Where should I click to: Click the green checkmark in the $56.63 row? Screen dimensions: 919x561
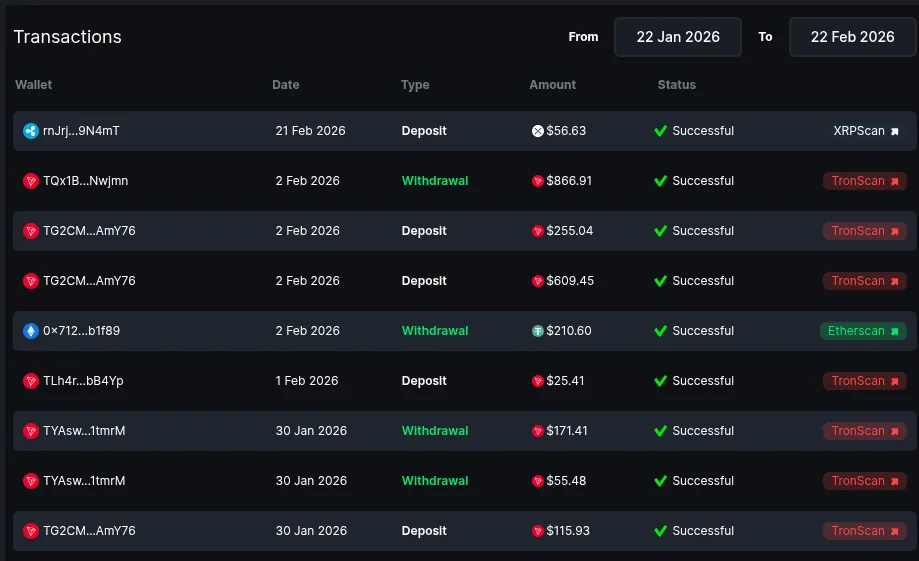[661, 131]
